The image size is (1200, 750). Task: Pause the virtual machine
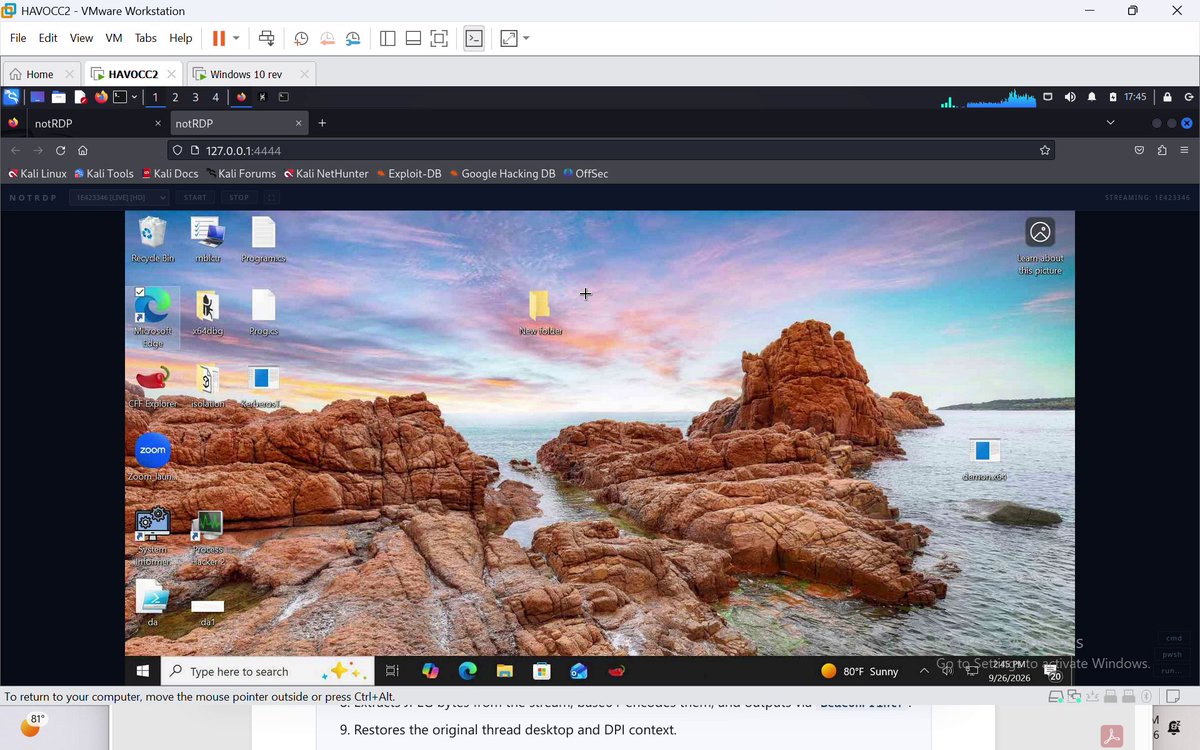pos(218,38)
